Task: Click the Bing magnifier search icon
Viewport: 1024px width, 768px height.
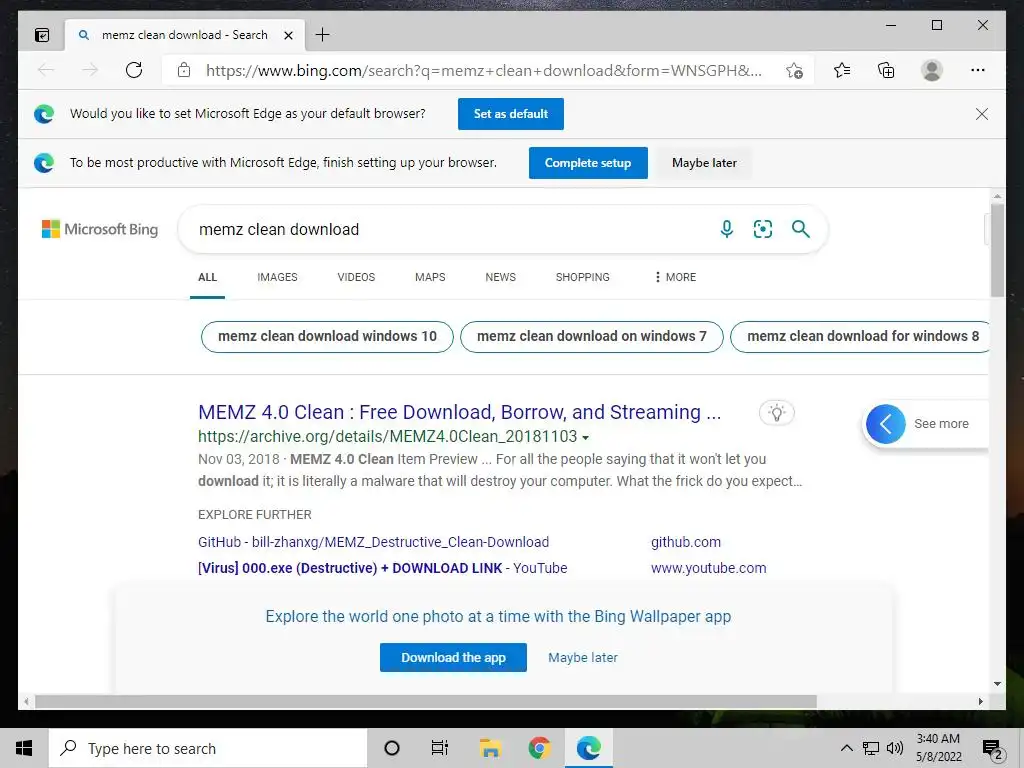Action: tap(801, 229)
